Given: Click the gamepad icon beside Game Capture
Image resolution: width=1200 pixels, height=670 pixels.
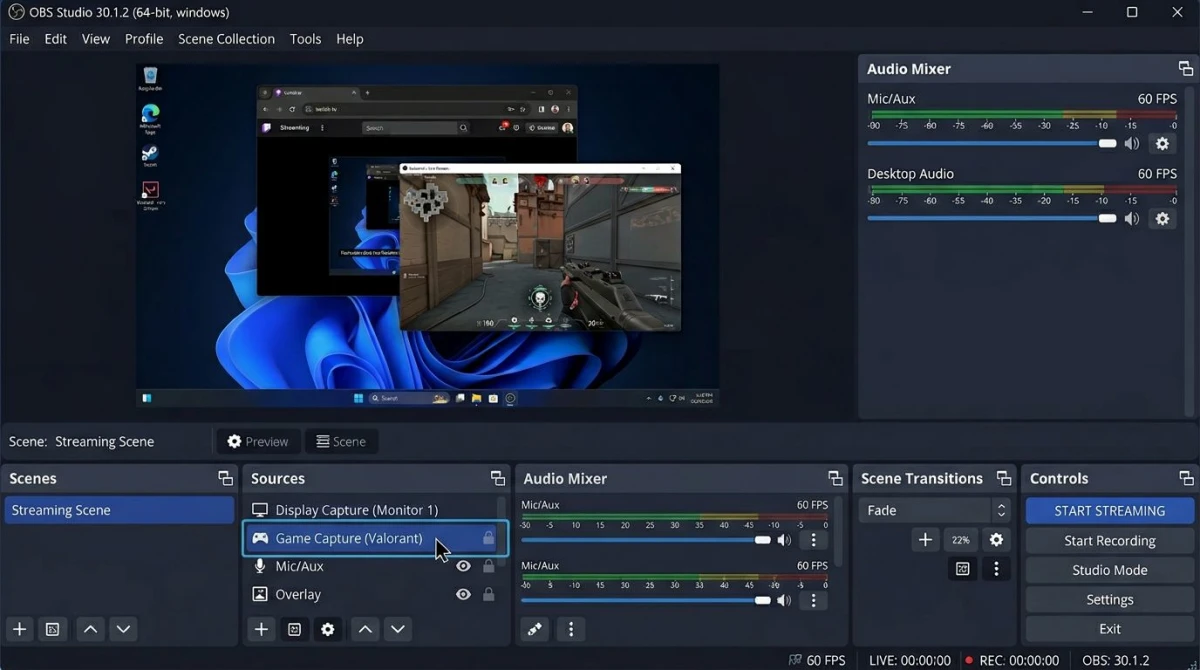Looking at the screenshot, I should (x=260, y=538).
